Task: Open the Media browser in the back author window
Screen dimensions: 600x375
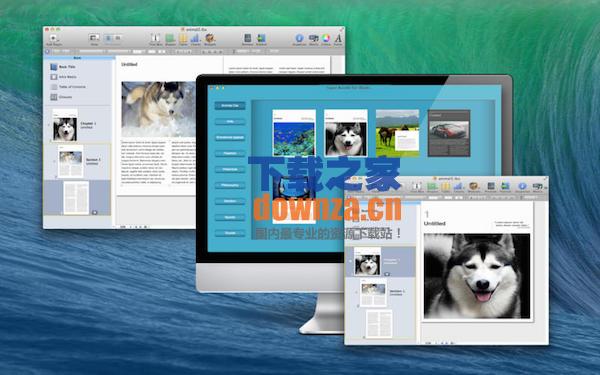Action: tap(313, 38)
